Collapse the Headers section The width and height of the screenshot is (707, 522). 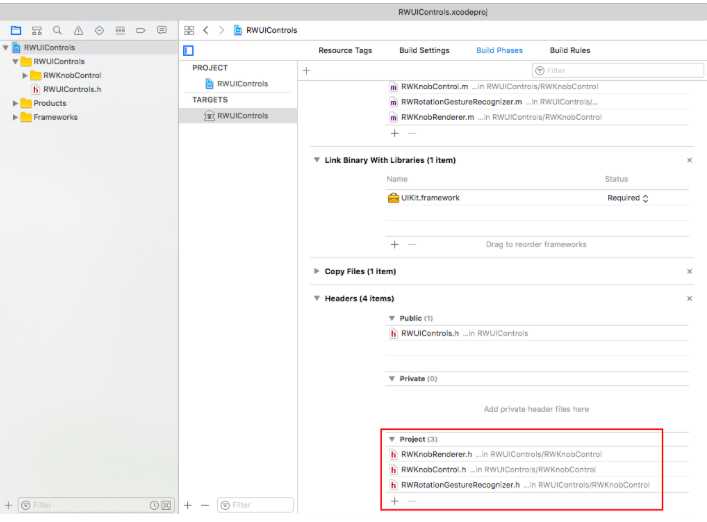317,298
